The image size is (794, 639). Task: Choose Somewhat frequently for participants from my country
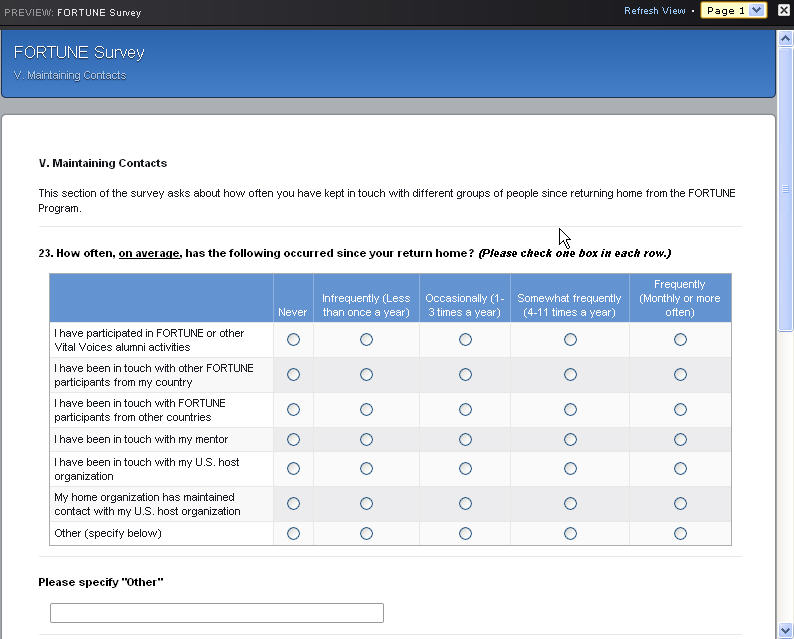tap(570, 375)
